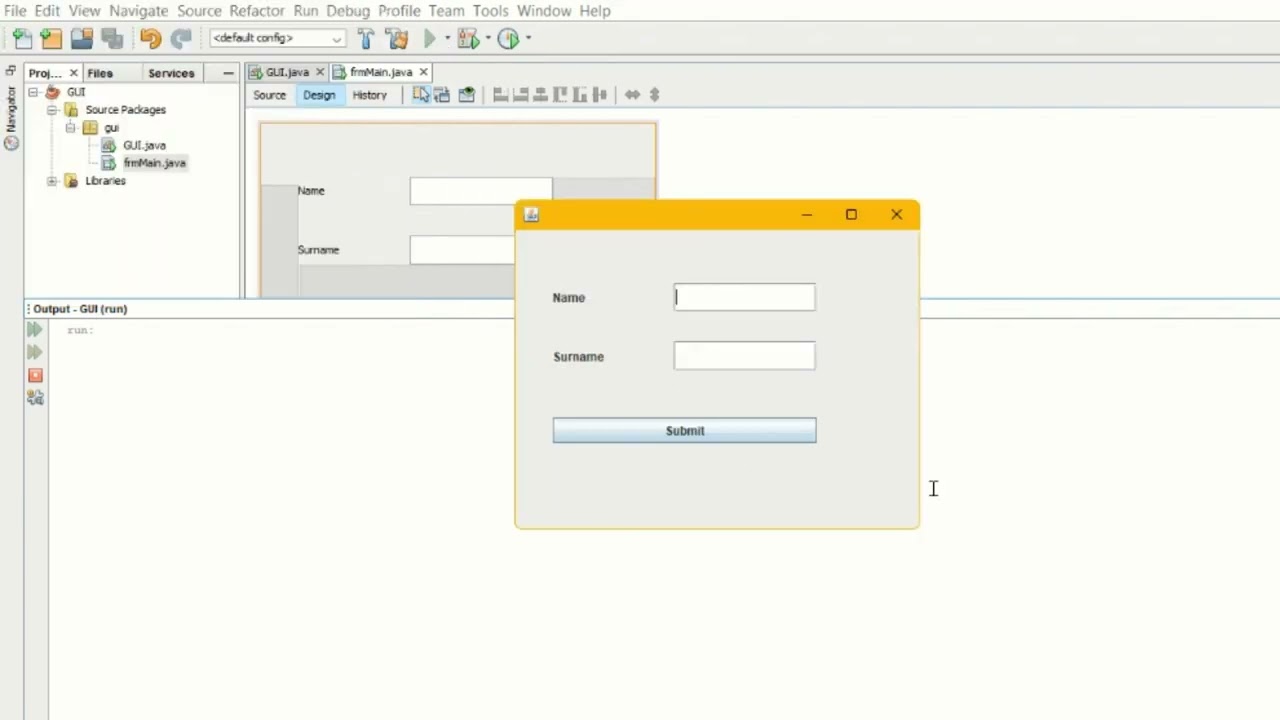Open the Services panel tab

pyautogui.click(x=171, y=73)
